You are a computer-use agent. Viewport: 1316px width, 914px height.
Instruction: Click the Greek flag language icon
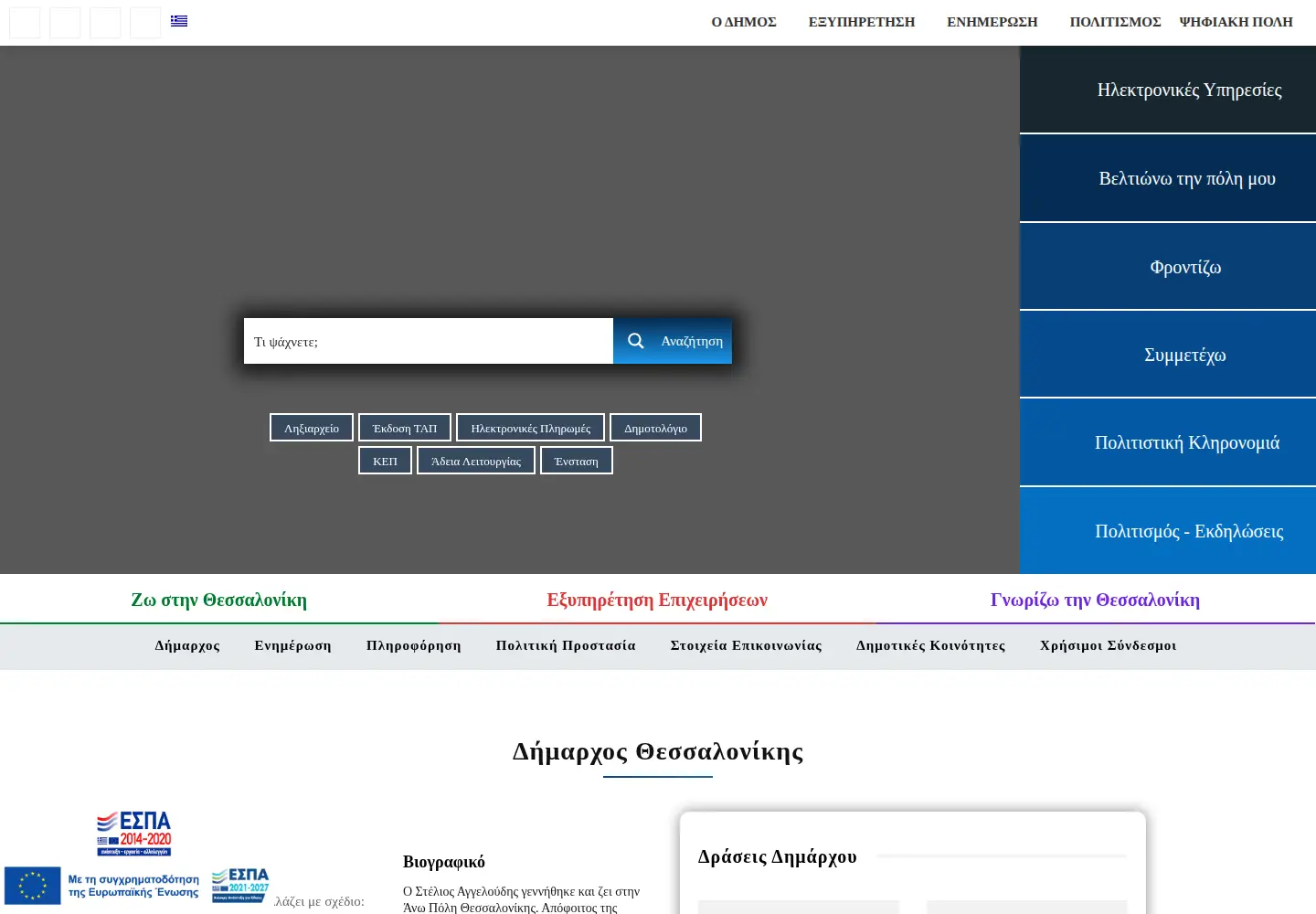pyautogui.click(x=179, y=21)
